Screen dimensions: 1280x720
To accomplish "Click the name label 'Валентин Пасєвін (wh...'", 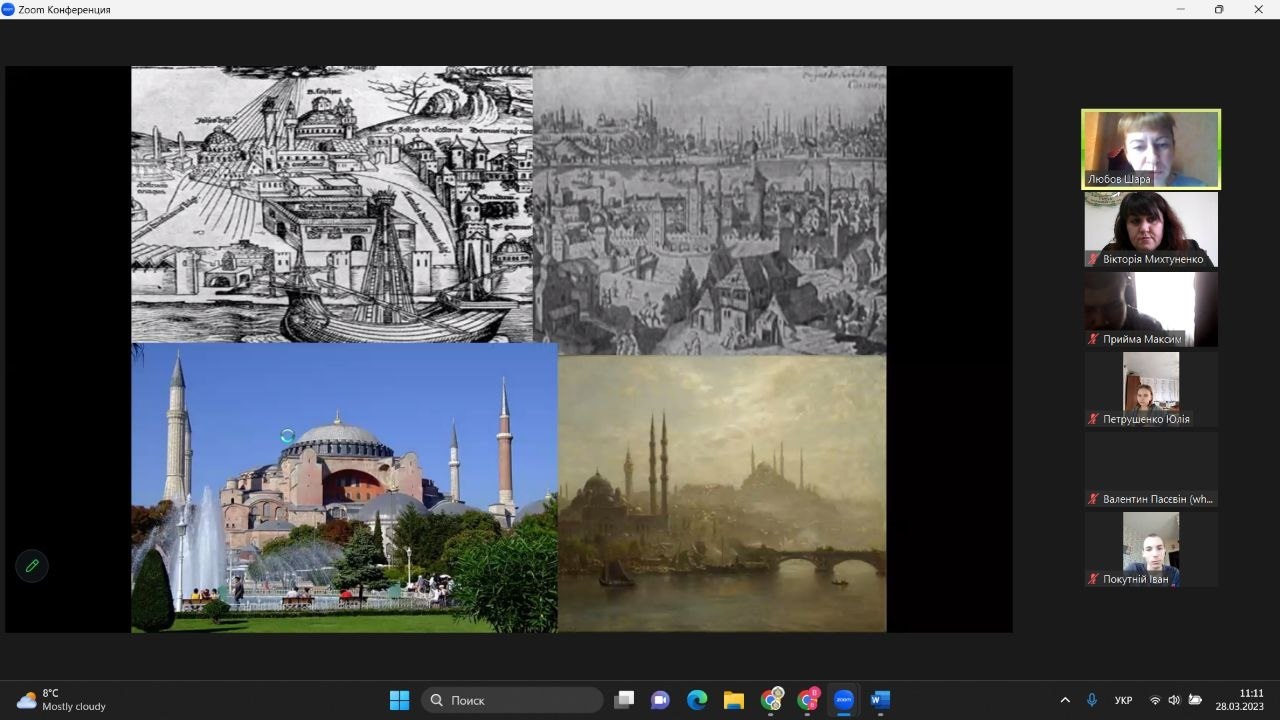I will (x=1158, y=499).
